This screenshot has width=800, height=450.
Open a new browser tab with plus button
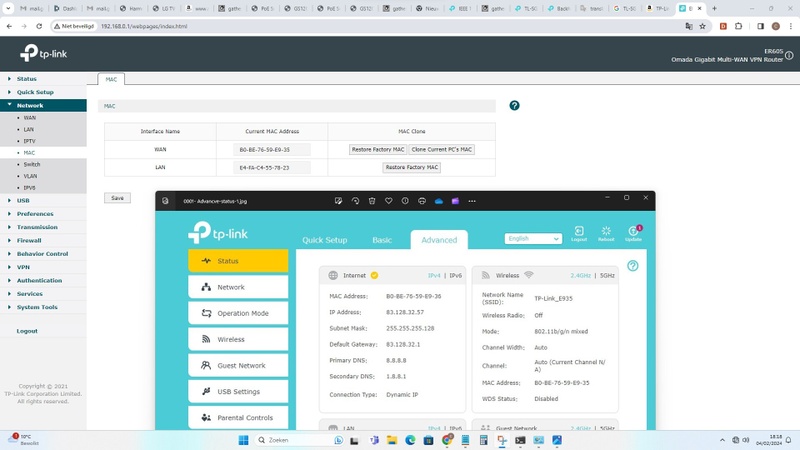pos(714,8)
